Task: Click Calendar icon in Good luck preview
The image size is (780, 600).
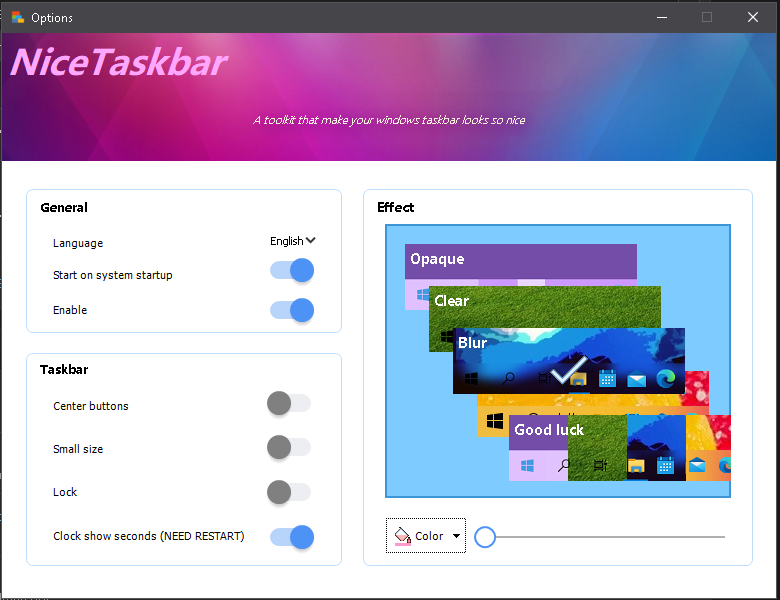Action: 665,466
